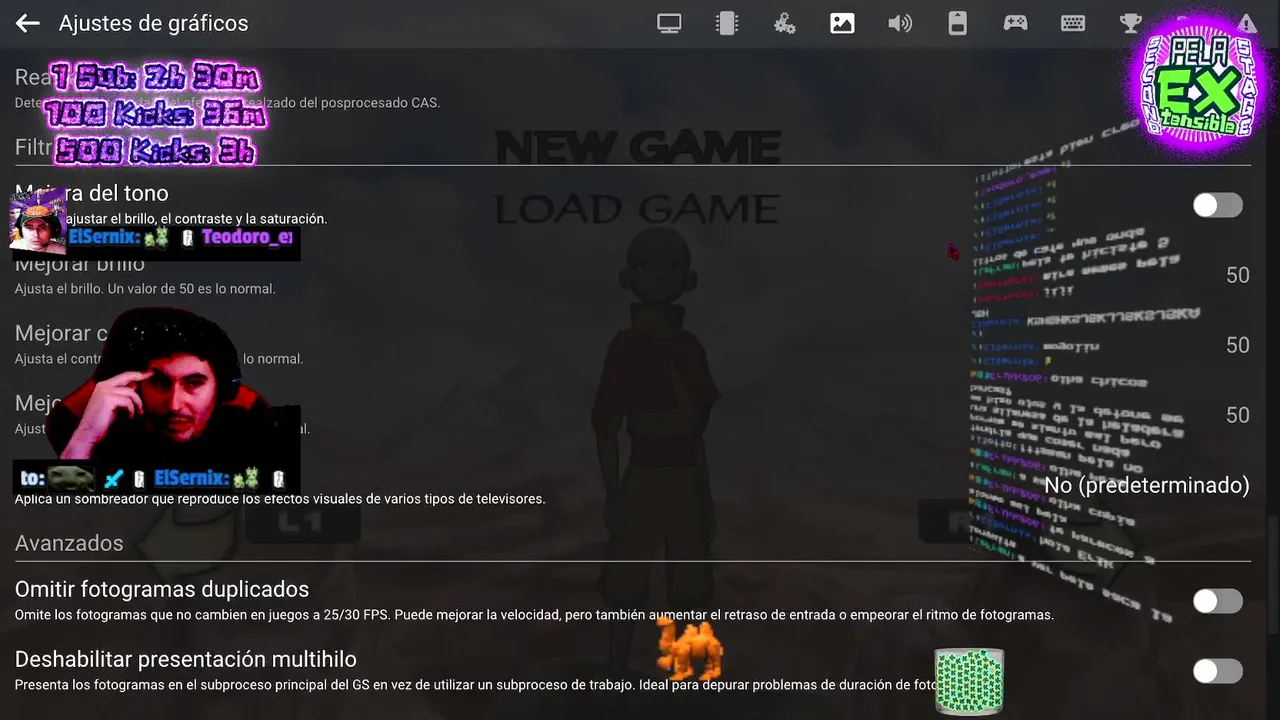Open the gamepad controller settings icon
The image size is (1280, 720).
(1016, 23)
